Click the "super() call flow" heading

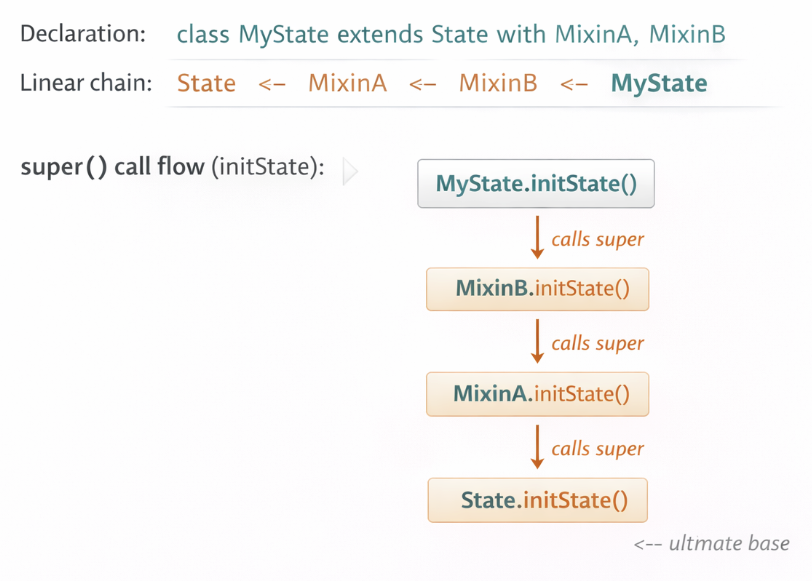pos(113,166)
